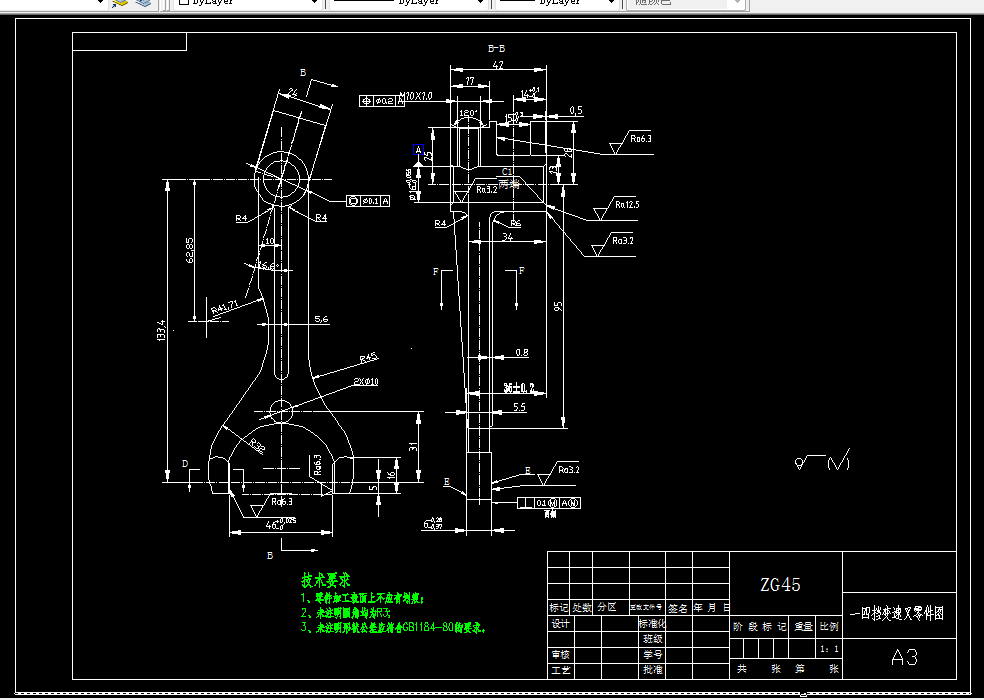
Task: Select the ZG45 material text in title block
Action: coord(779,581)
